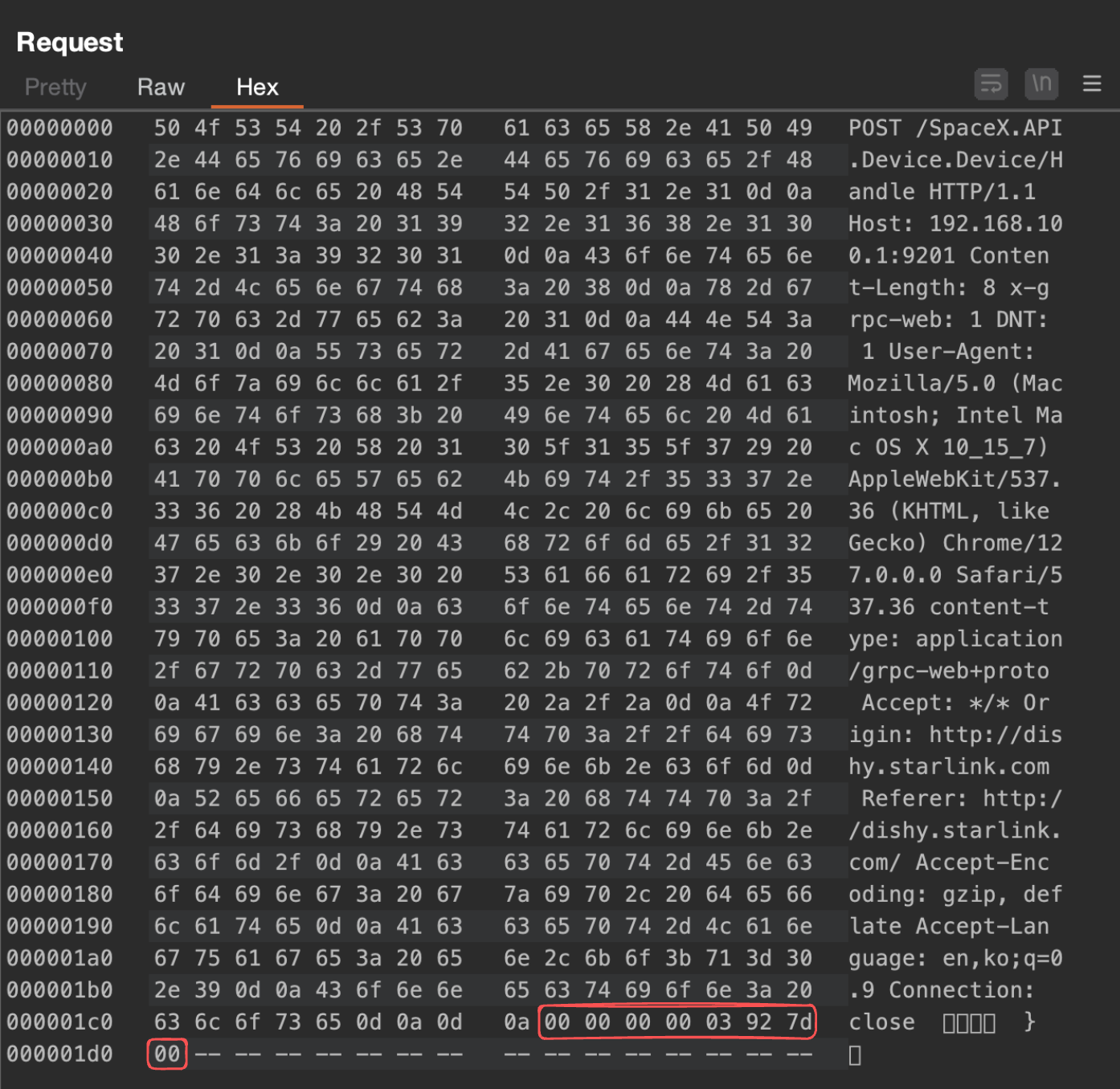The image size is (1120, 1089).
Task: Select offset 00000000 in the hex view
Action: point(60,128)
